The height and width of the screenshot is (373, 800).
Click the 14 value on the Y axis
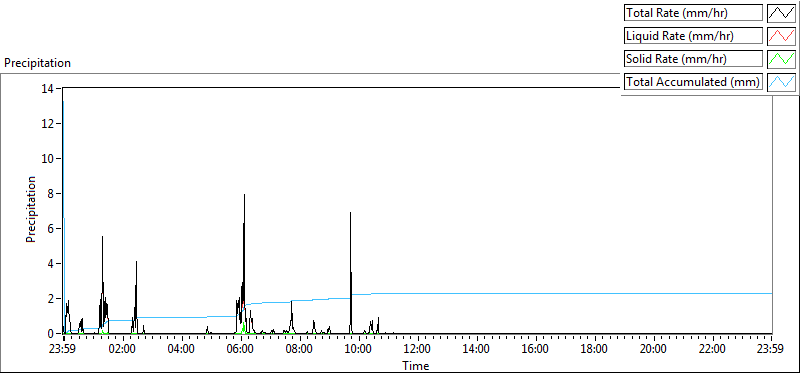pyautogui.click(x=48, y=88)
